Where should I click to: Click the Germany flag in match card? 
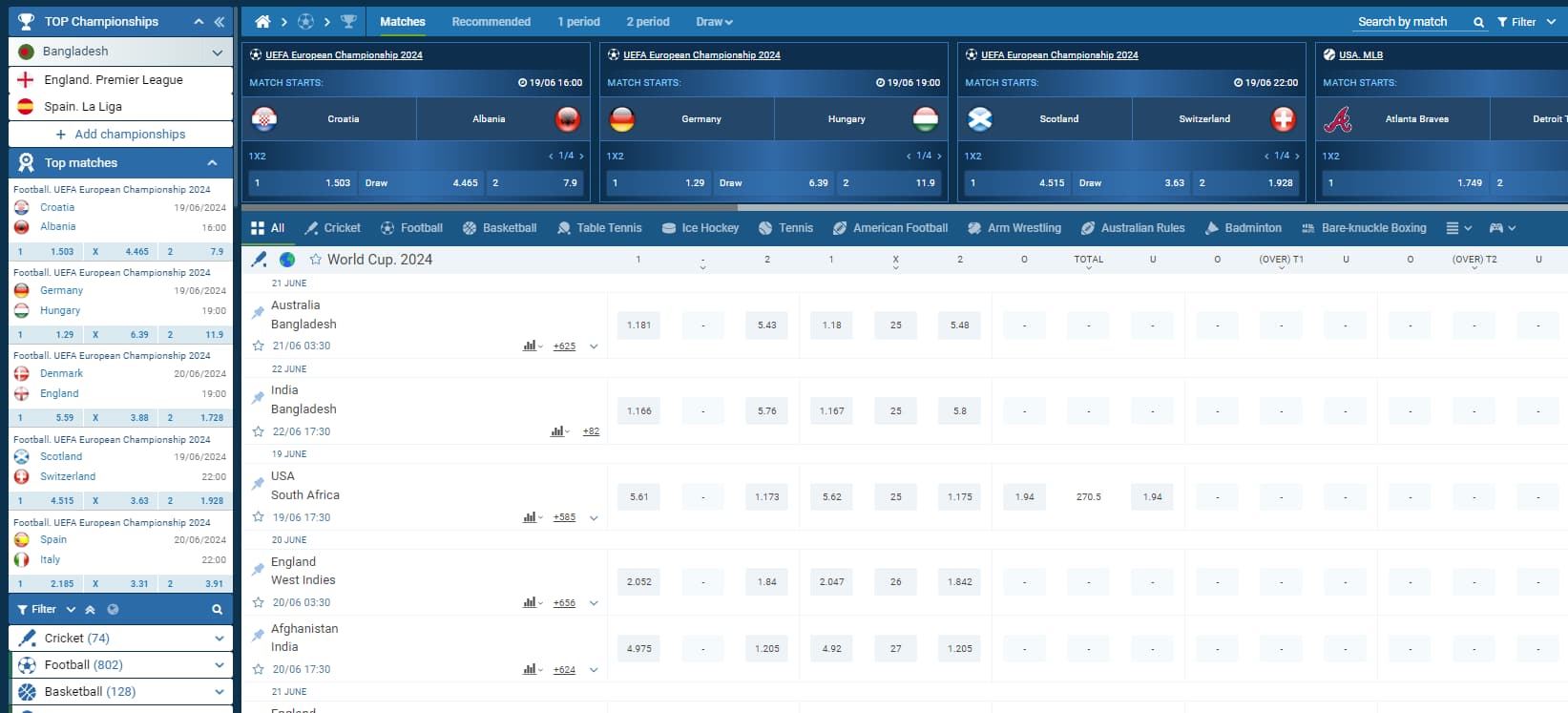[622, 119]
